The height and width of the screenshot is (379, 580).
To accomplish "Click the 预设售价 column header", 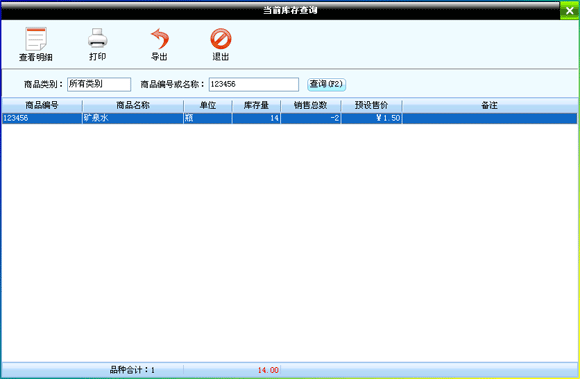I will click(371, 105).
